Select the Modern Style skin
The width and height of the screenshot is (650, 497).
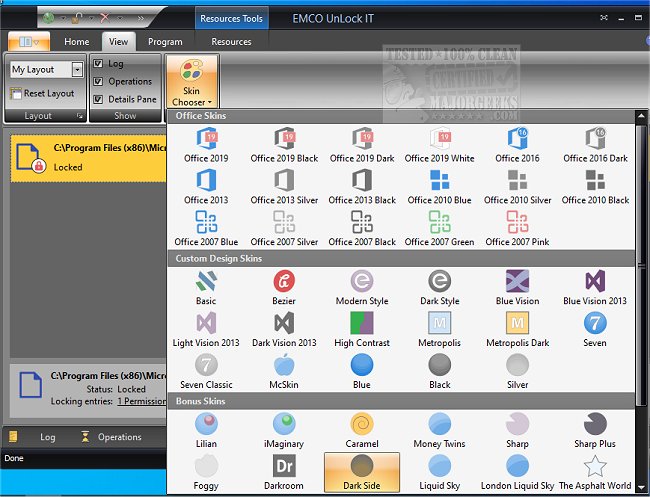[x=362, y=288]
